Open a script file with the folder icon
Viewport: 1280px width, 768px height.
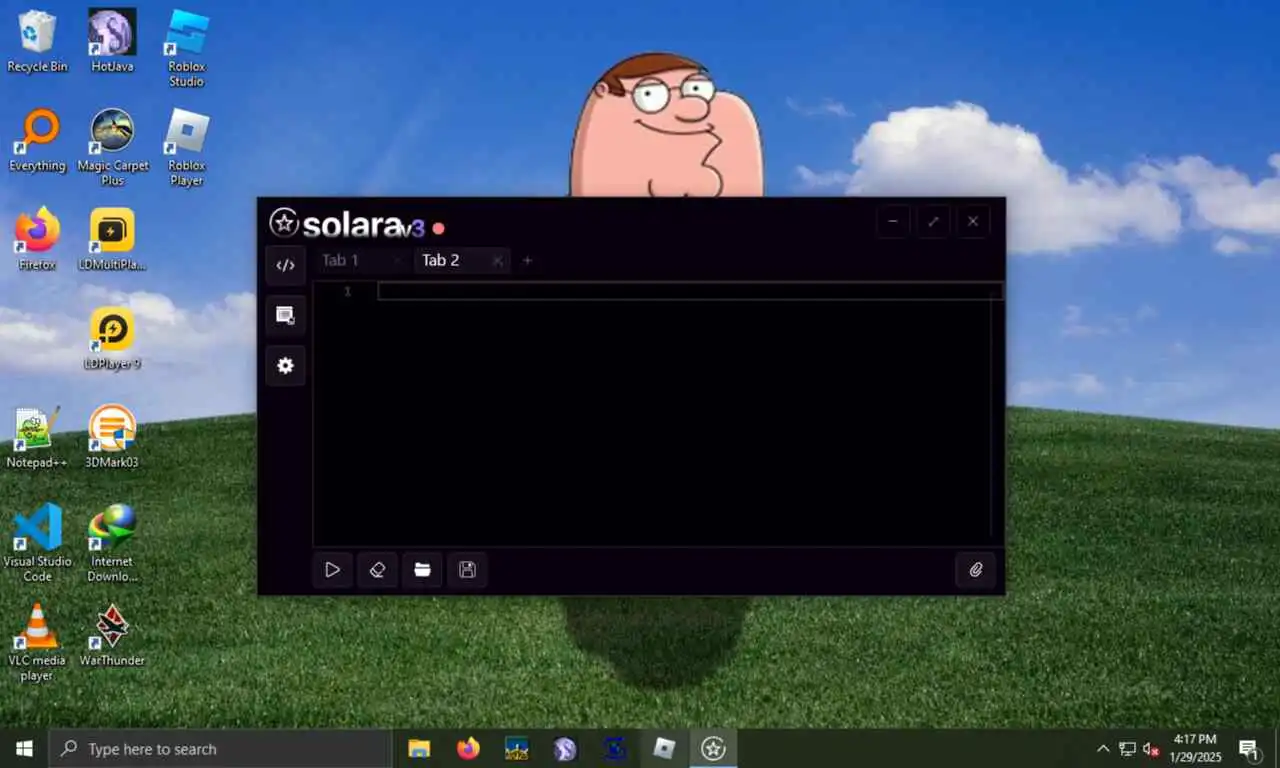click(x=422, y=570)
